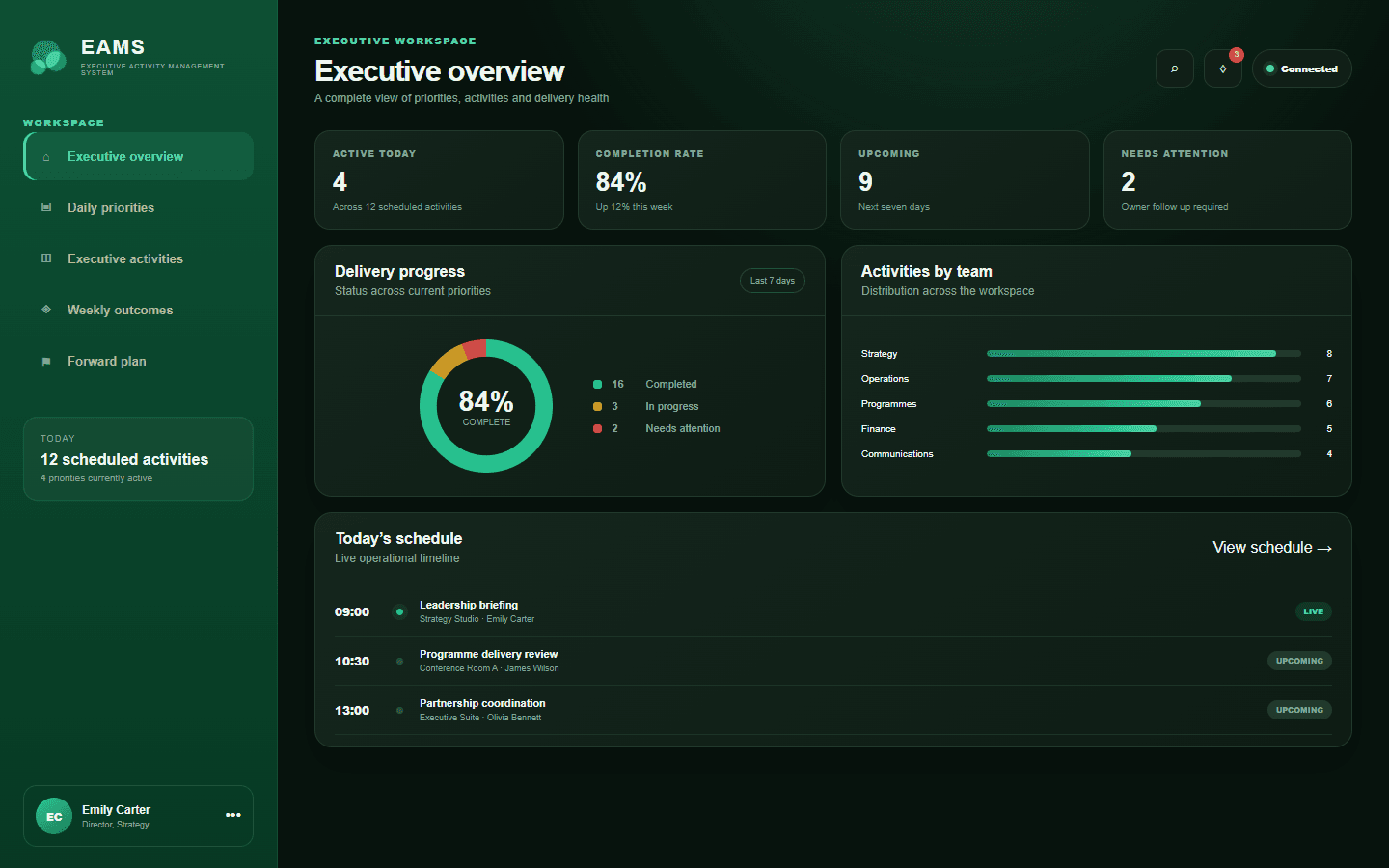Viewport: 1389px width, 868px height.
Task: Click the live dot beside Leadership briefing
Action: pyautogui.click(x=399, y=611)
